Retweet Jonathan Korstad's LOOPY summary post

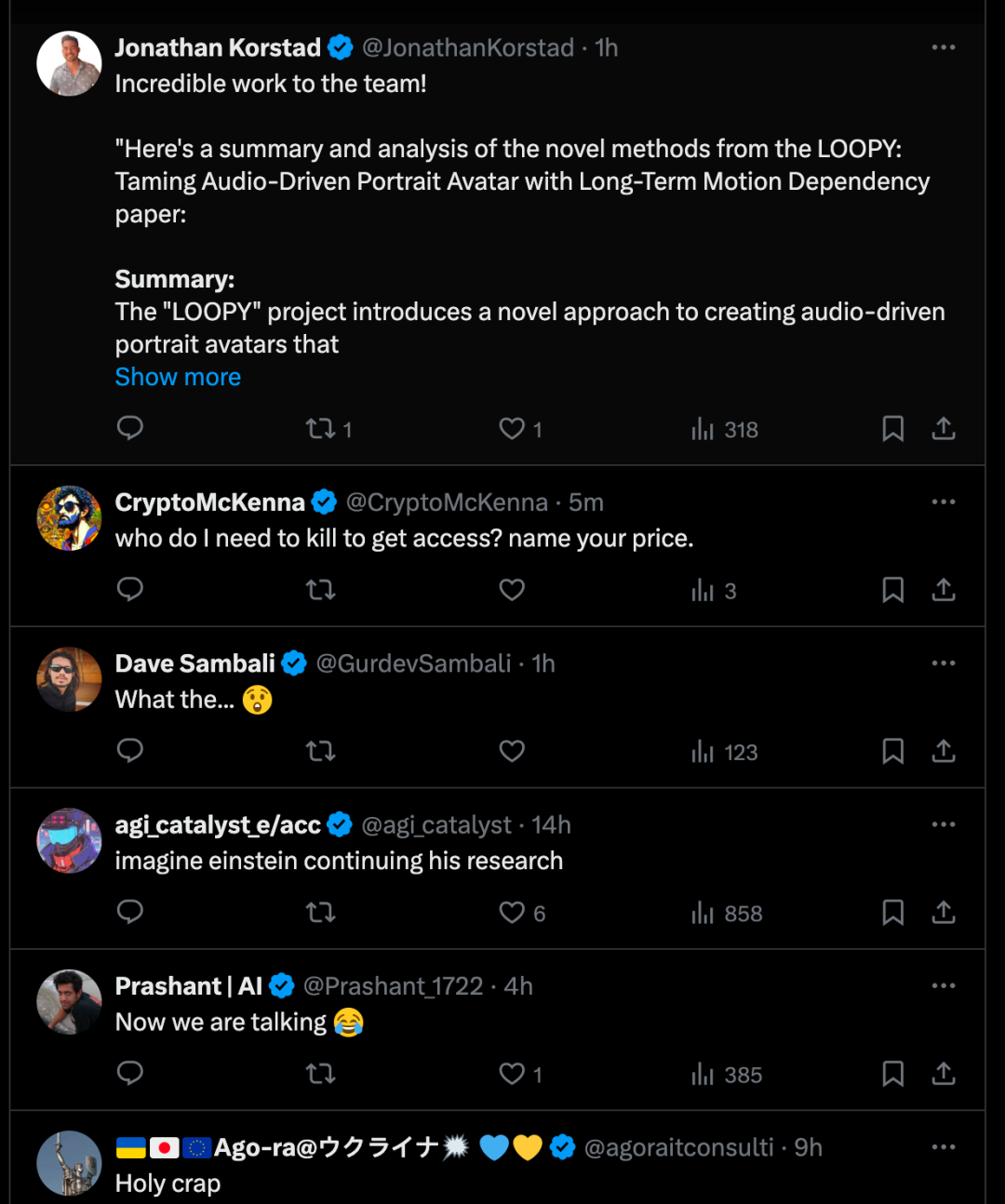(321, 429)
